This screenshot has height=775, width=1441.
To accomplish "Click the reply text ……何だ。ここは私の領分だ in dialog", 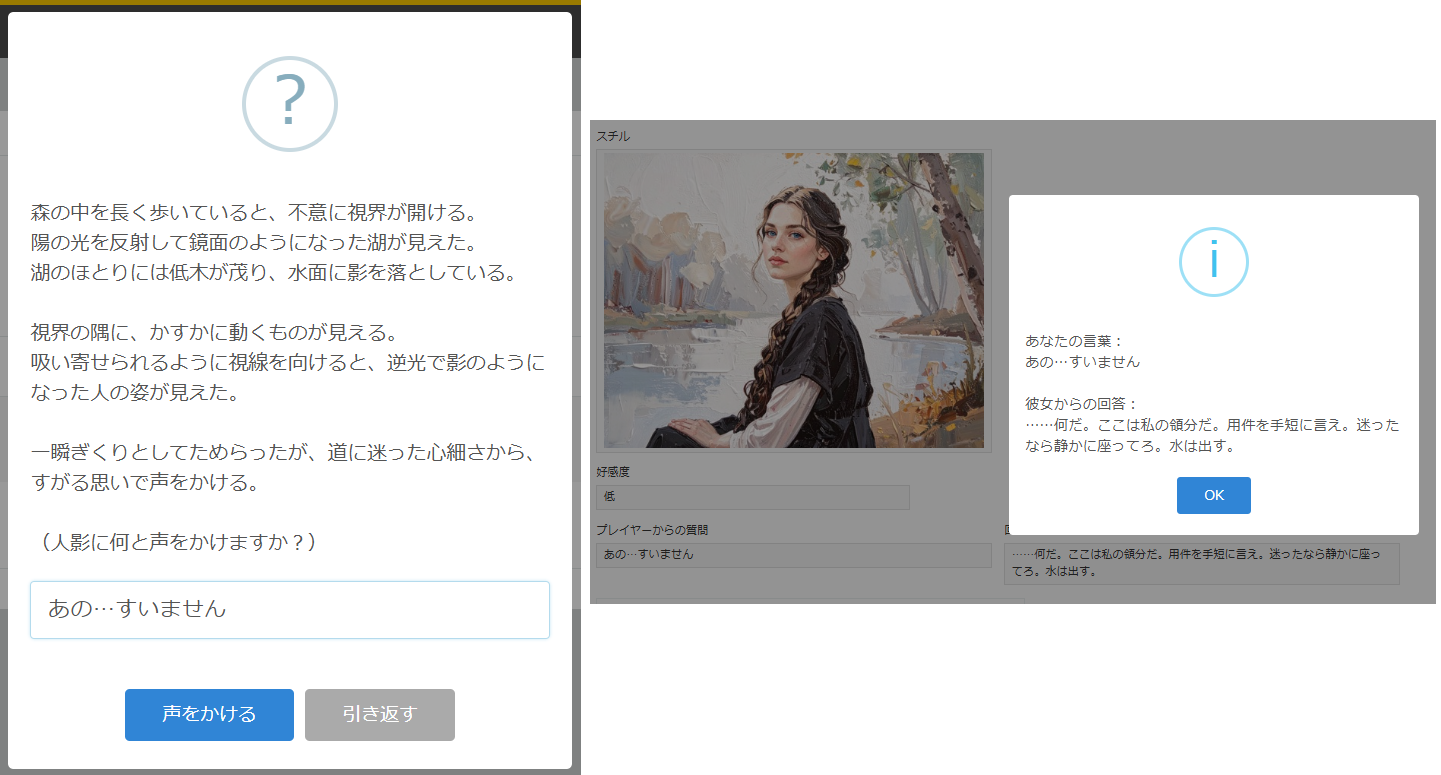I will click(x=1212, y=436).
